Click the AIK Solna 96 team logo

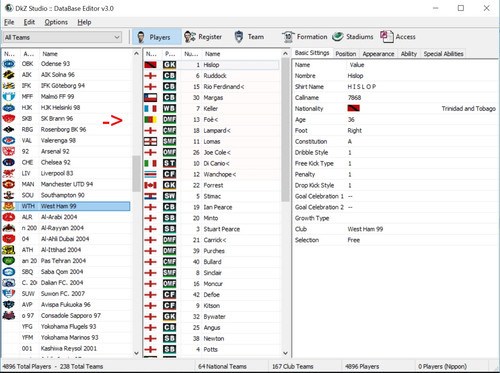click(9, 75)
